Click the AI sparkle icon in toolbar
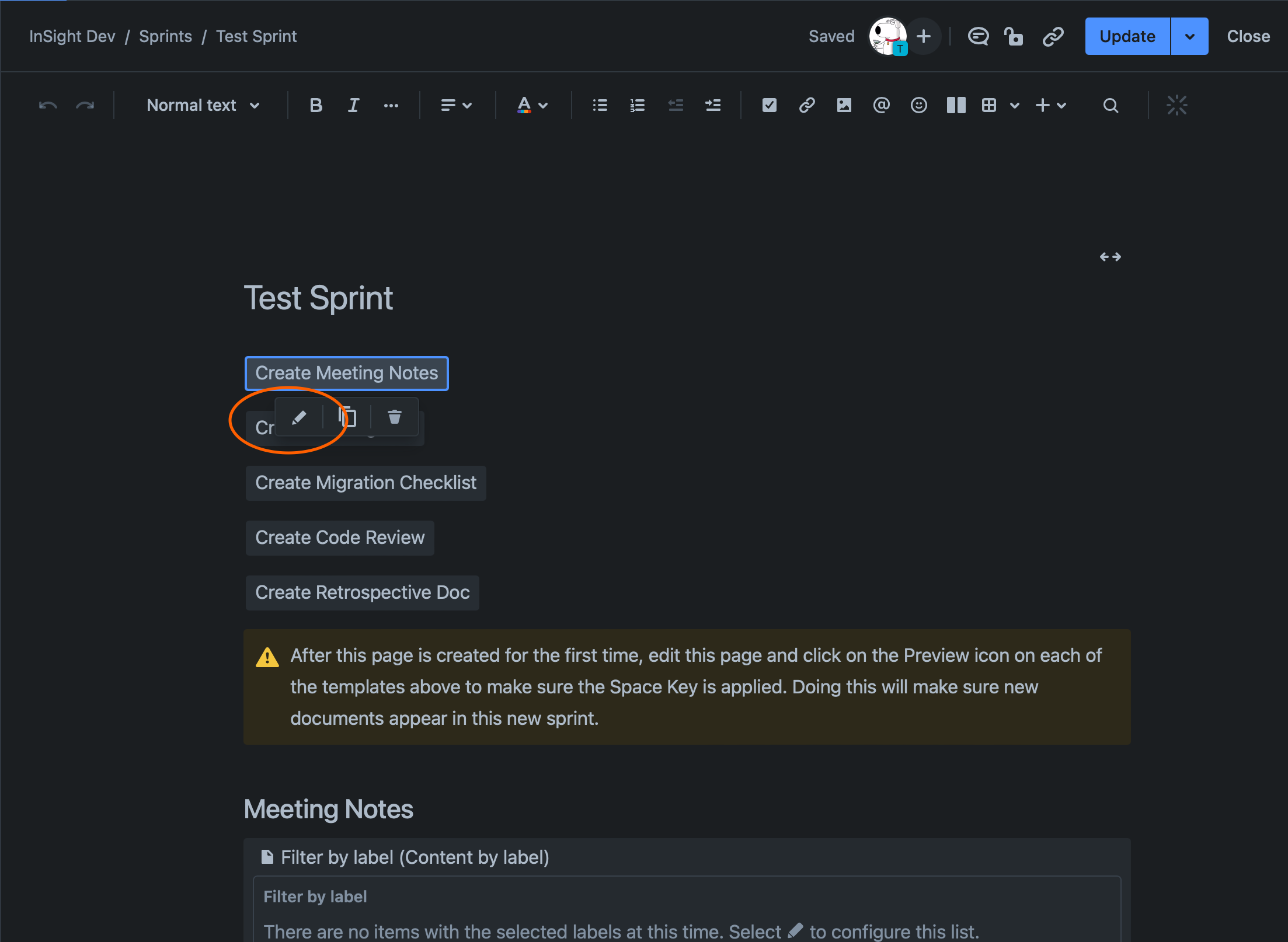 pos(1177,106)
